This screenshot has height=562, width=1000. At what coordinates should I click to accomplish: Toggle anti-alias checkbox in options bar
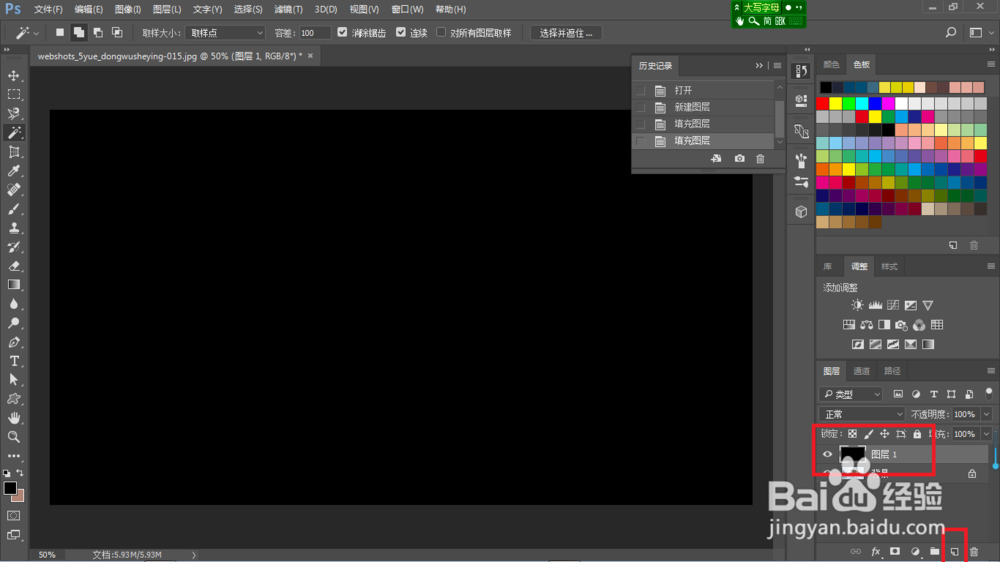(x=342, y=32)
